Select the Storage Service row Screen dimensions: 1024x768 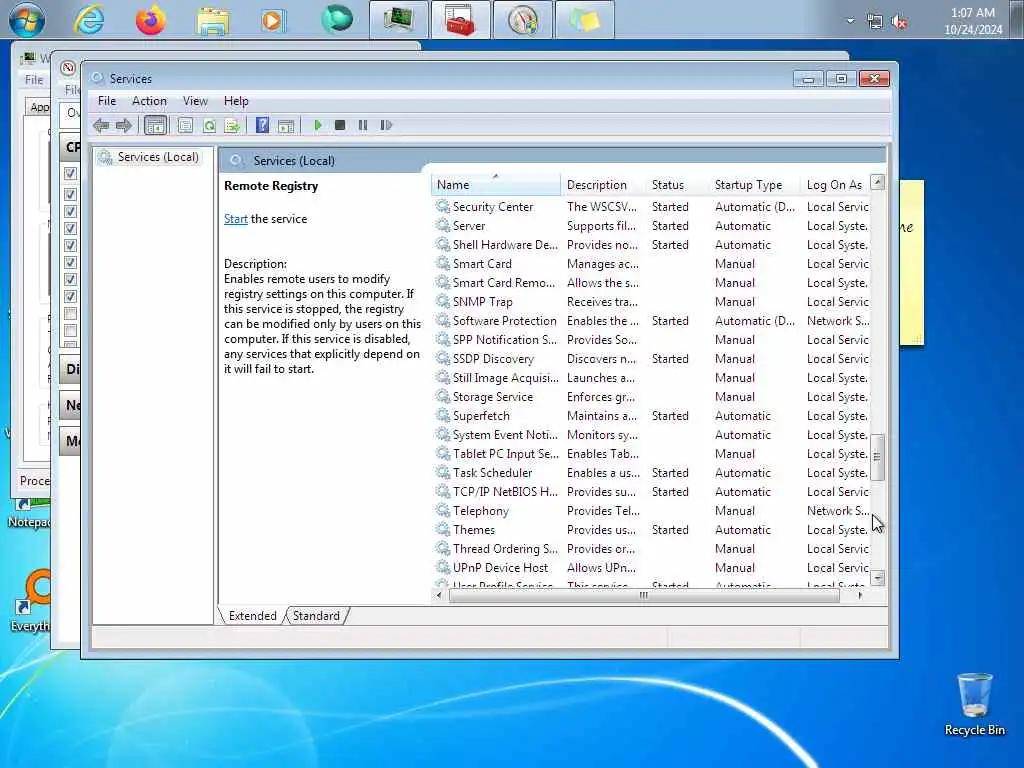[x=650, y=396]
